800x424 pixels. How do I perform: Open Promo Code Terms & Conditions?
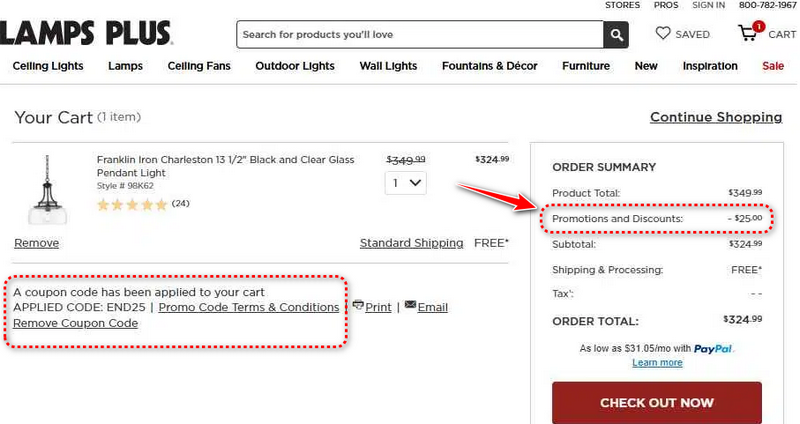pyautogui.click(x=249, y=307)
